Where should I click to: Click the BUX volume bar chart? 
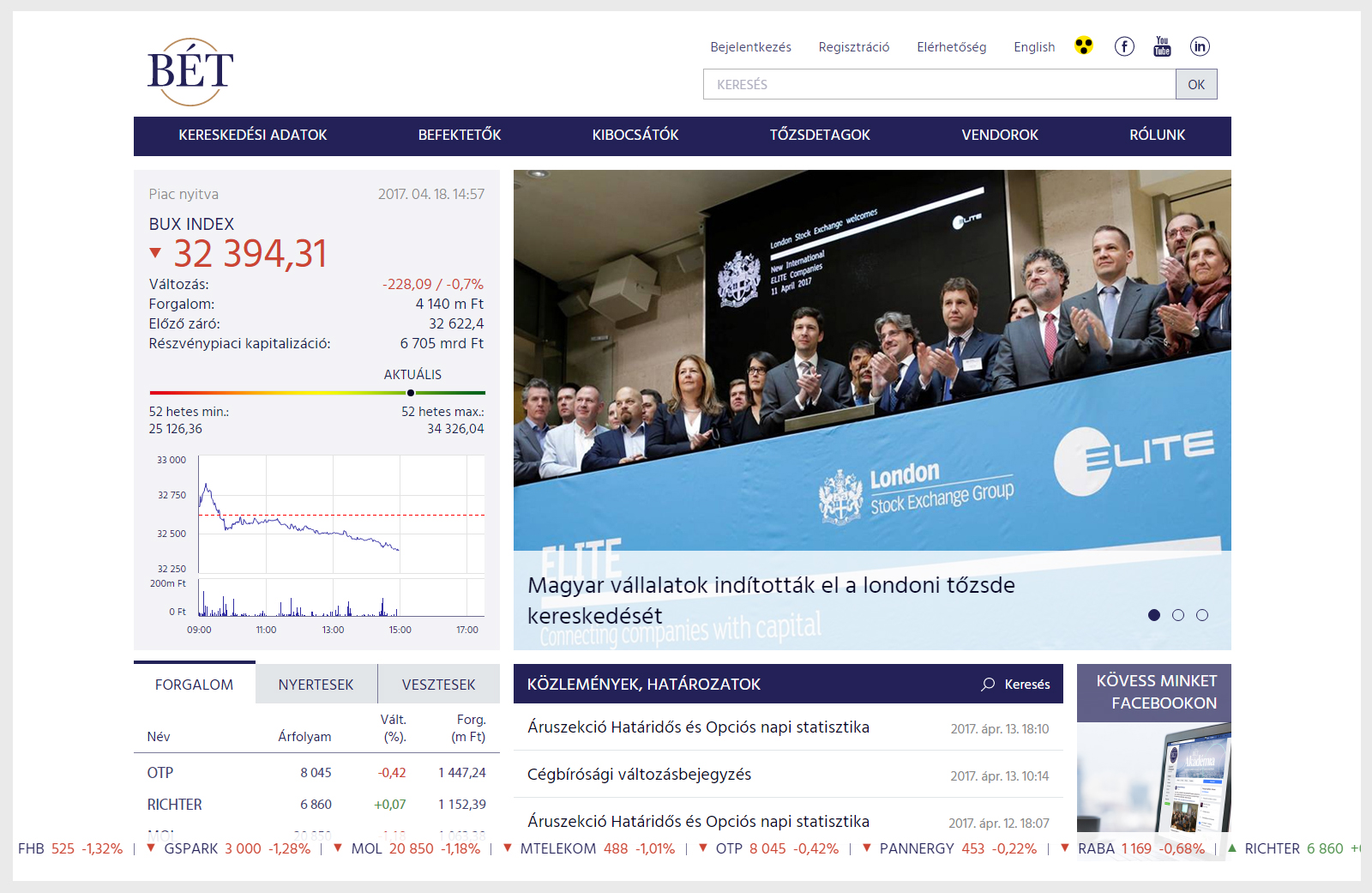[x=341, y=598]
